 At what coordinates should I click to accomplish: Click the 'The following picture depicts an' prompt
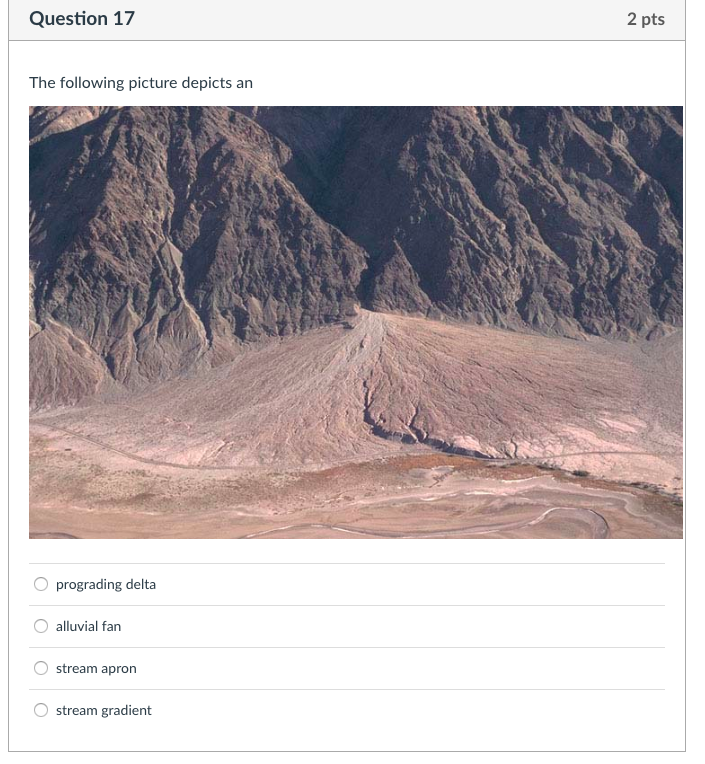tap(141, 82)
